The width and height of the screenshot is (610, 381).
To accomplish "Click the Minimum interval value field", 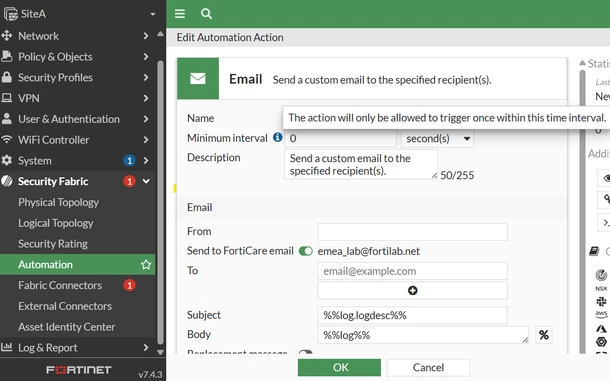I will click(x=340, y=139).
